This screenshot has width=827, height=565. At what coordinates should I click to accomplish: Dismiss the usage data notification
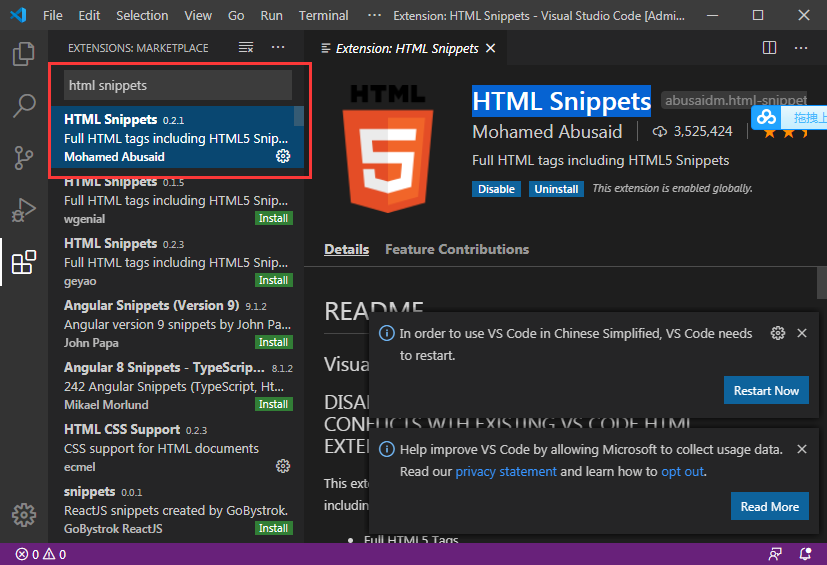point(802,449)
